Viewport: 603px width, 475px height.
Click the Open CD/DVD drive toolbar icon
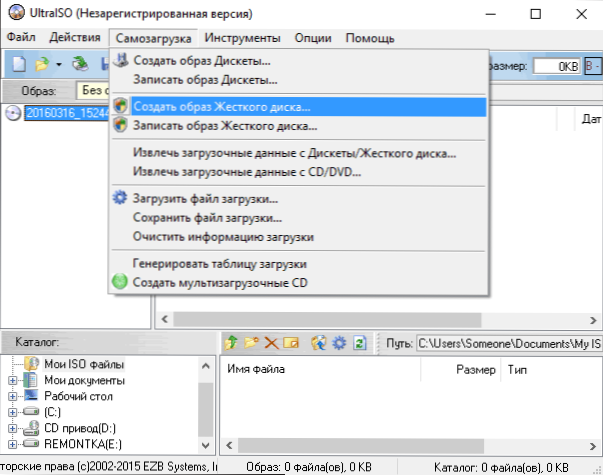pos(80,64)
